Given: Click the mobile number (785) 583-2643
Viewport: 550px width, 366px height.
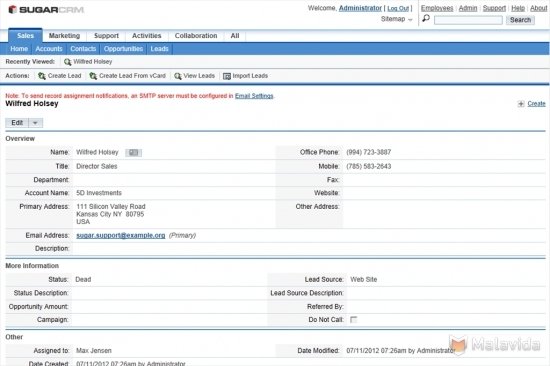Looking at the screenshot, I should [369, 166].
